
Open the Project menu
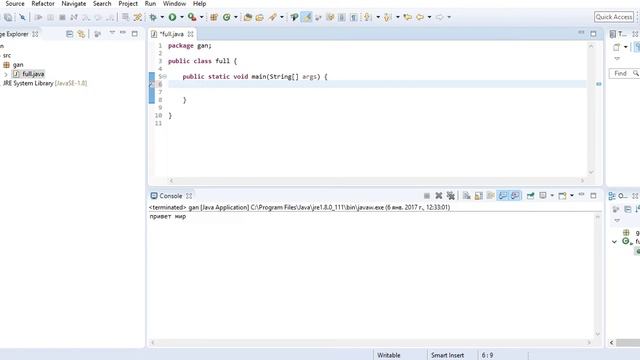pyautogui.click(x=128, y=4)
